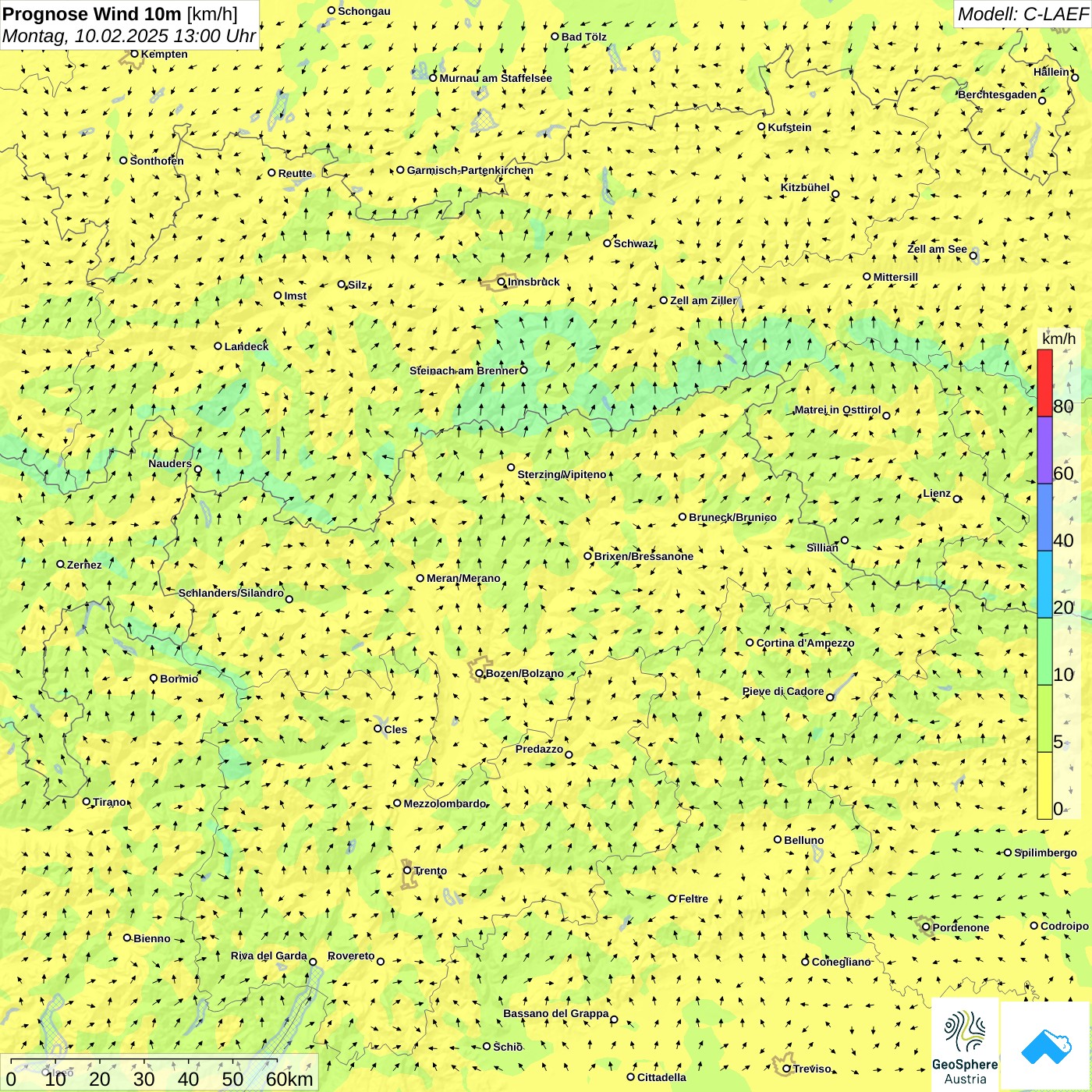
Task: Click the Bozen/Bolzano city marker
Action: point(479,672)
